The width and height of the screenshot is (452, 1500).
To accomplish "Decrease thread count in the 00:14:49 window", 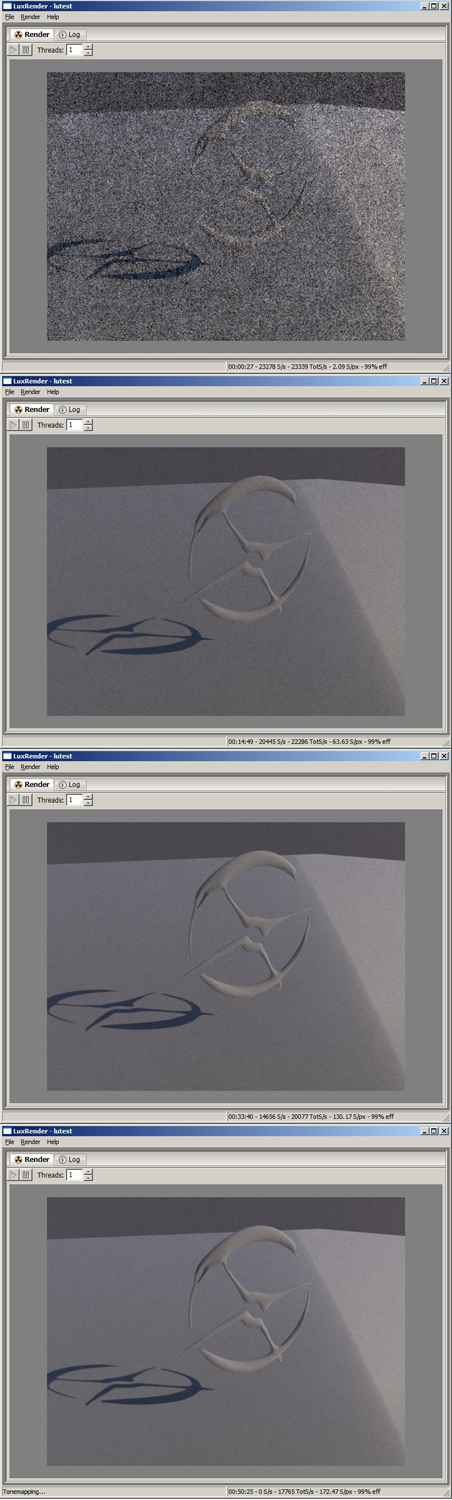I will pos(88,428).
